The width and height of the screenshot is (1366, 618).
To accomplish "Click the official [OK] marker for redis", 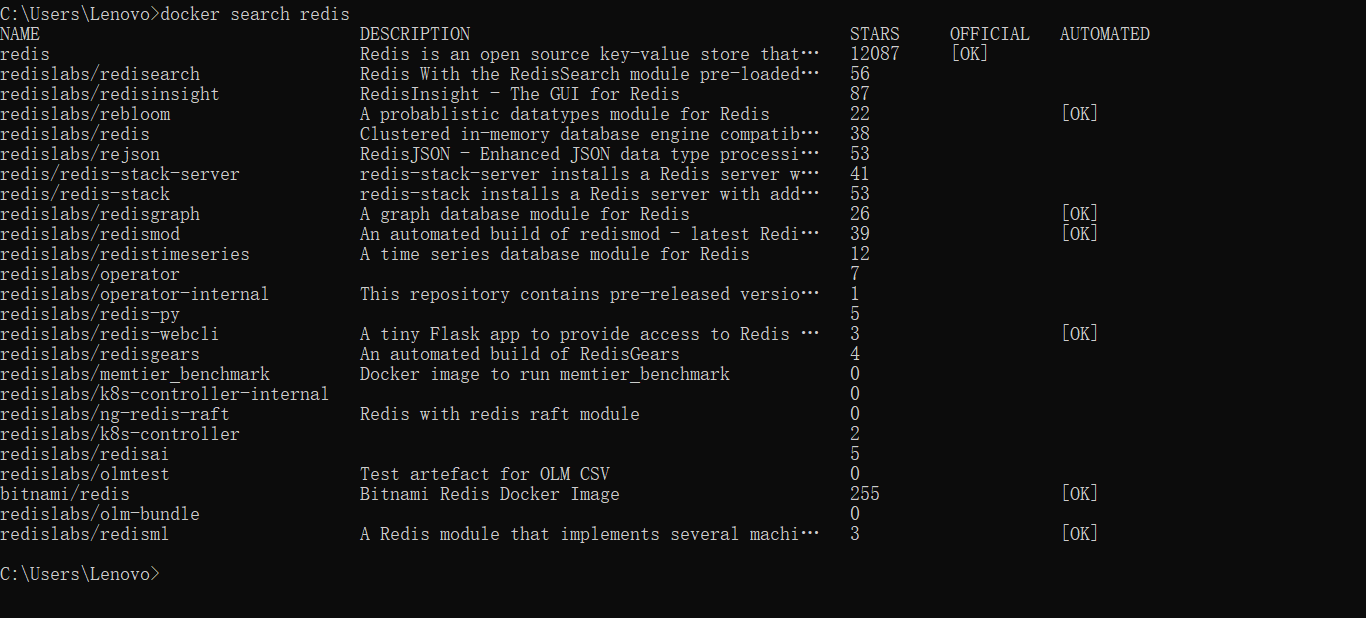I will click(969, 54).
